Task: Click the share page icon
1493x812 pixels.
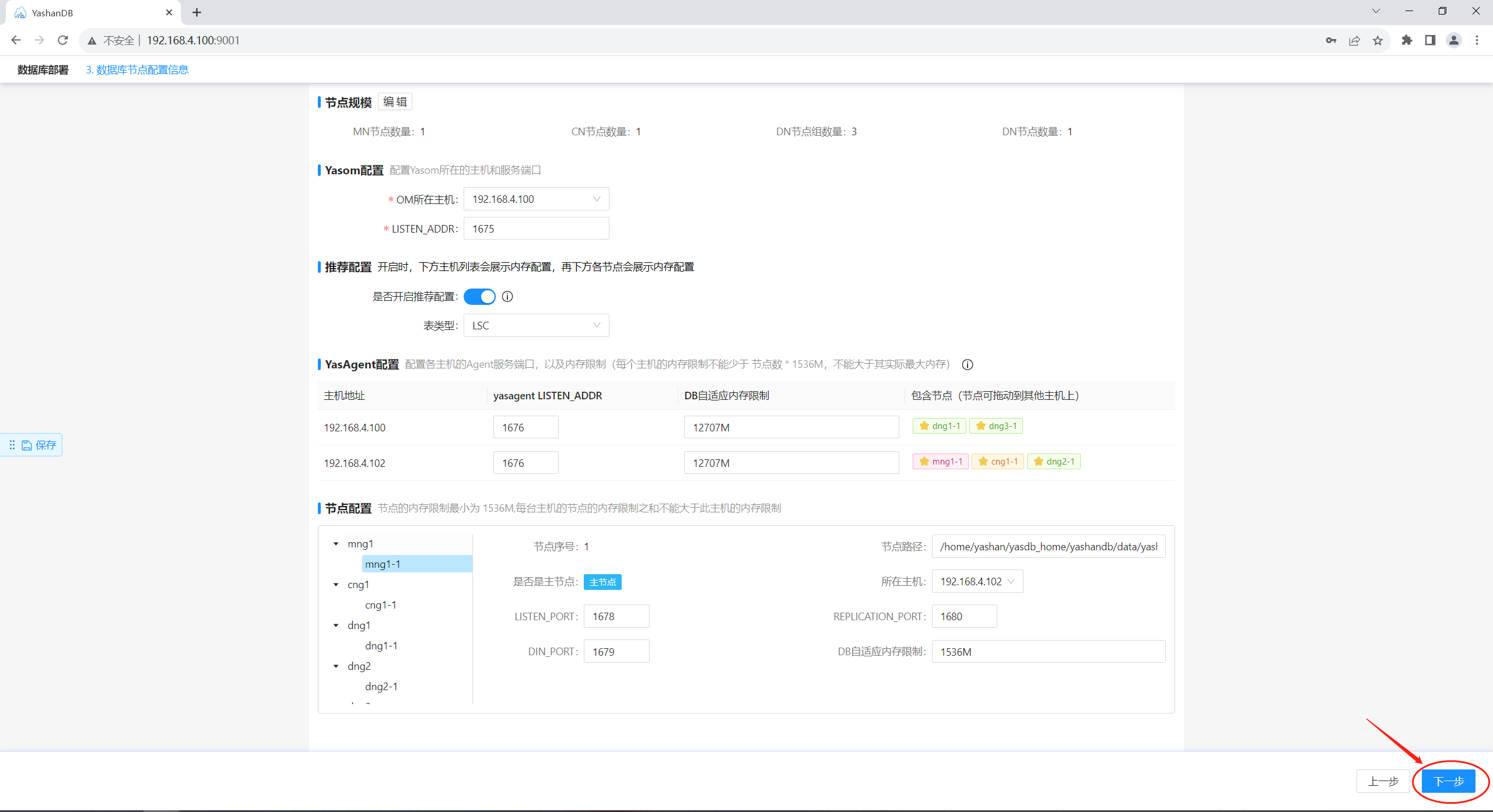Action: coord(1354,40)
